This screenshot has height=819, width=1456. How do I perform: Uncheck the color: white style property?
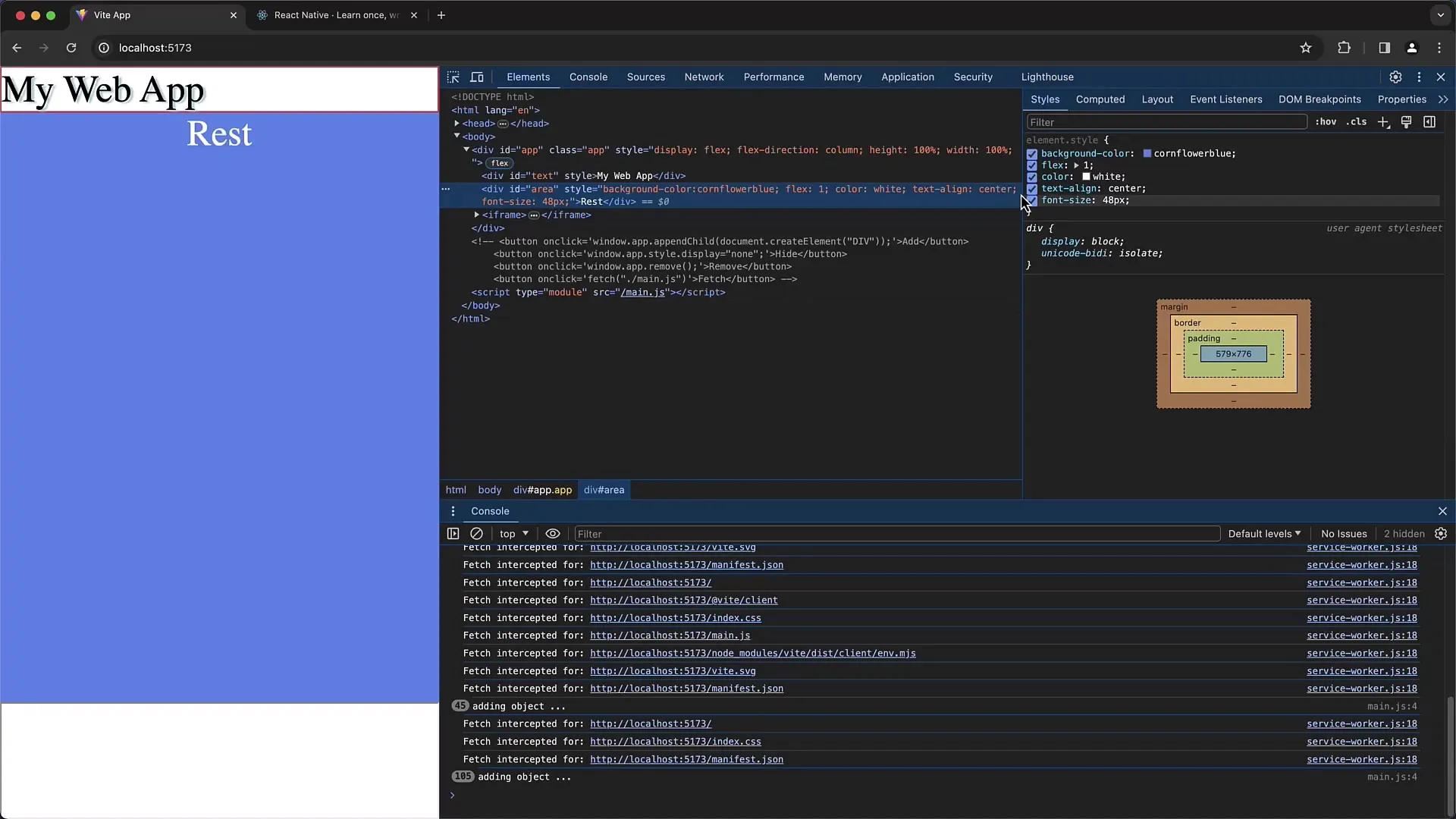tap(1031, 177)
